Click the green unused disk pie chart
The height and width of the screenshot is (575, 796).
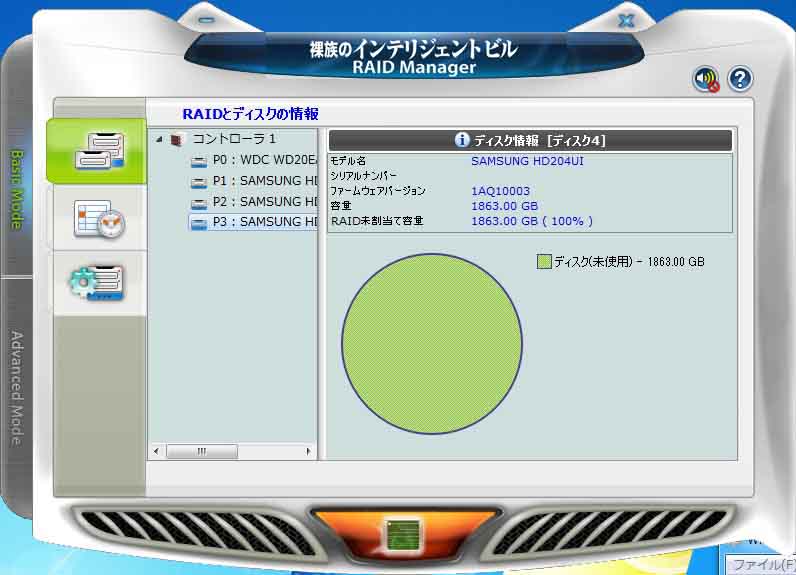pyautogui.click(x=432, y=344)
